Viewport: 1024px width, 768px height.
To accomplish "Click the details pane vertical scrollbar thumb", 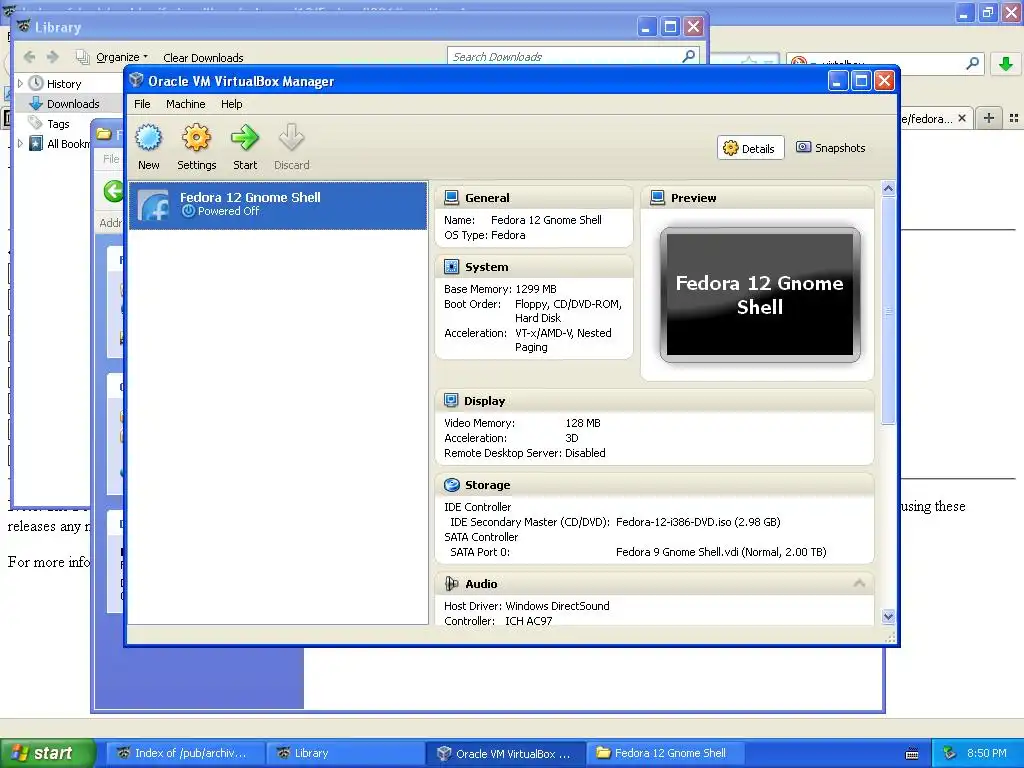I will click(888, 311).
